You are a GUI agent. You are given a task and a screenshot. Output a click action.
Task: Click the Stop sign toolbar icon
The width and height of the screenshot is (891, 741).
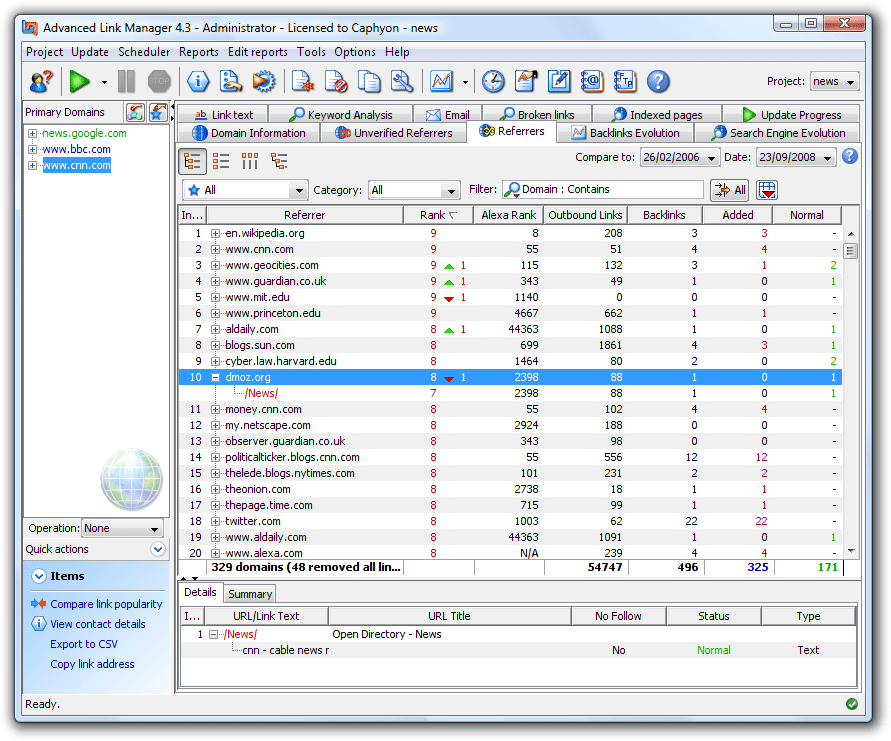click(159, 81)
